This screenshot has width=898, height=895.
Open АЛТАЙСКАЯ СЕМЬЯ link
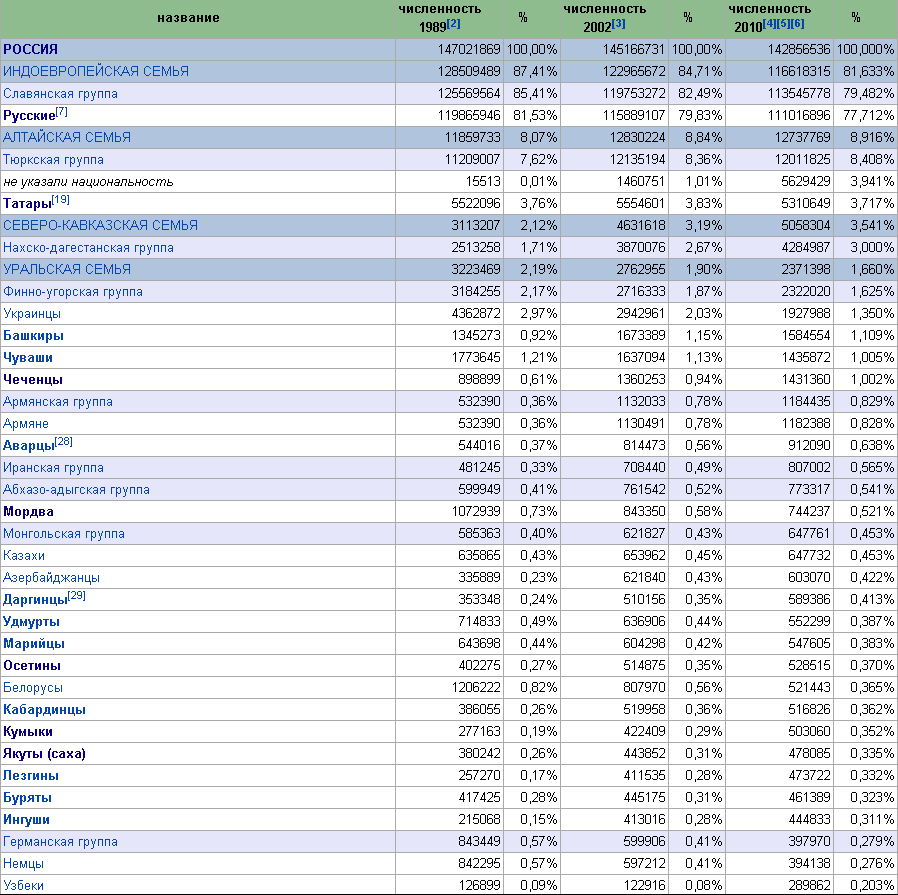click(x=66, y=137)
